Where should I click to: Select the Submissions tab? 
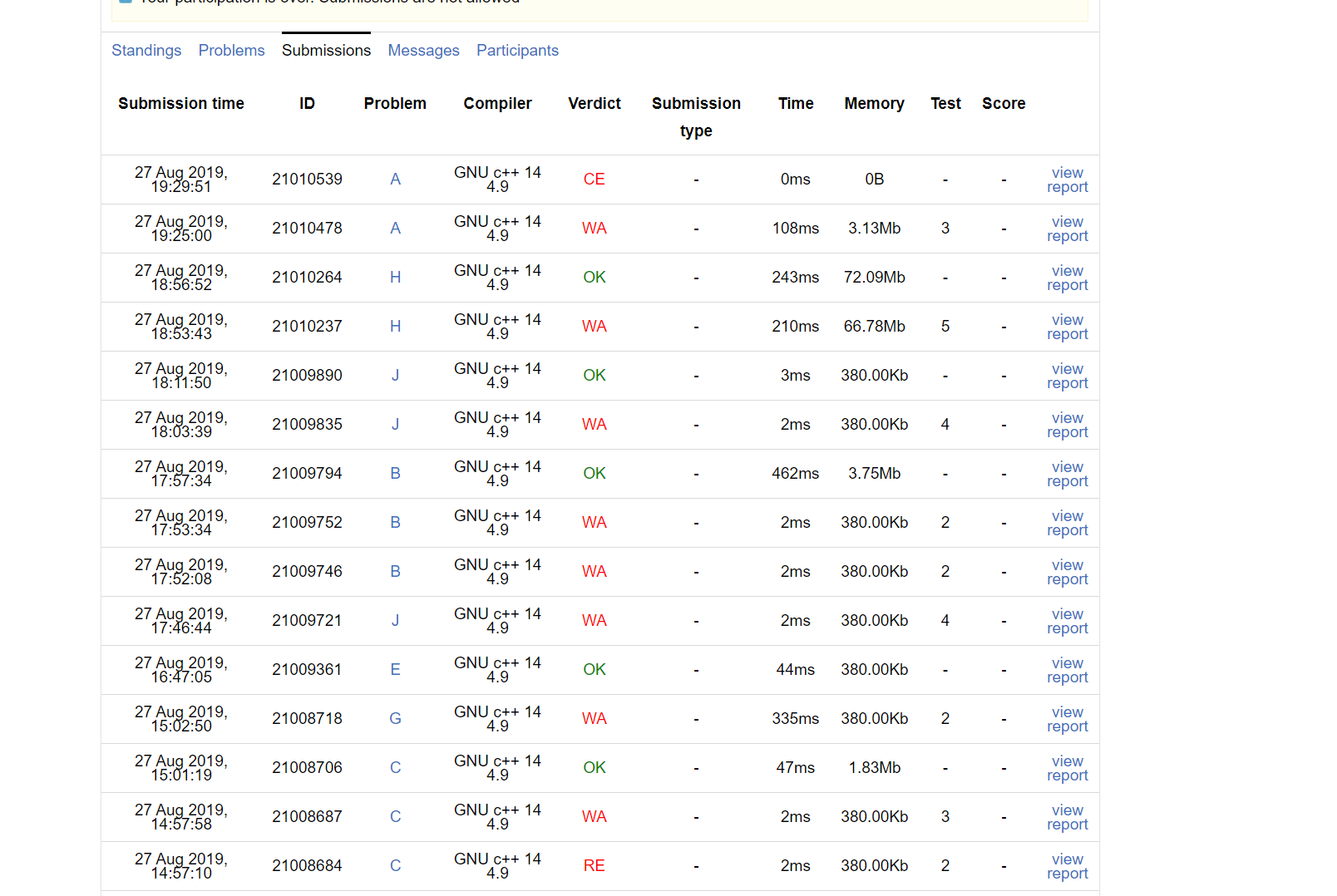pyautogui.click(x=326, y=51)
